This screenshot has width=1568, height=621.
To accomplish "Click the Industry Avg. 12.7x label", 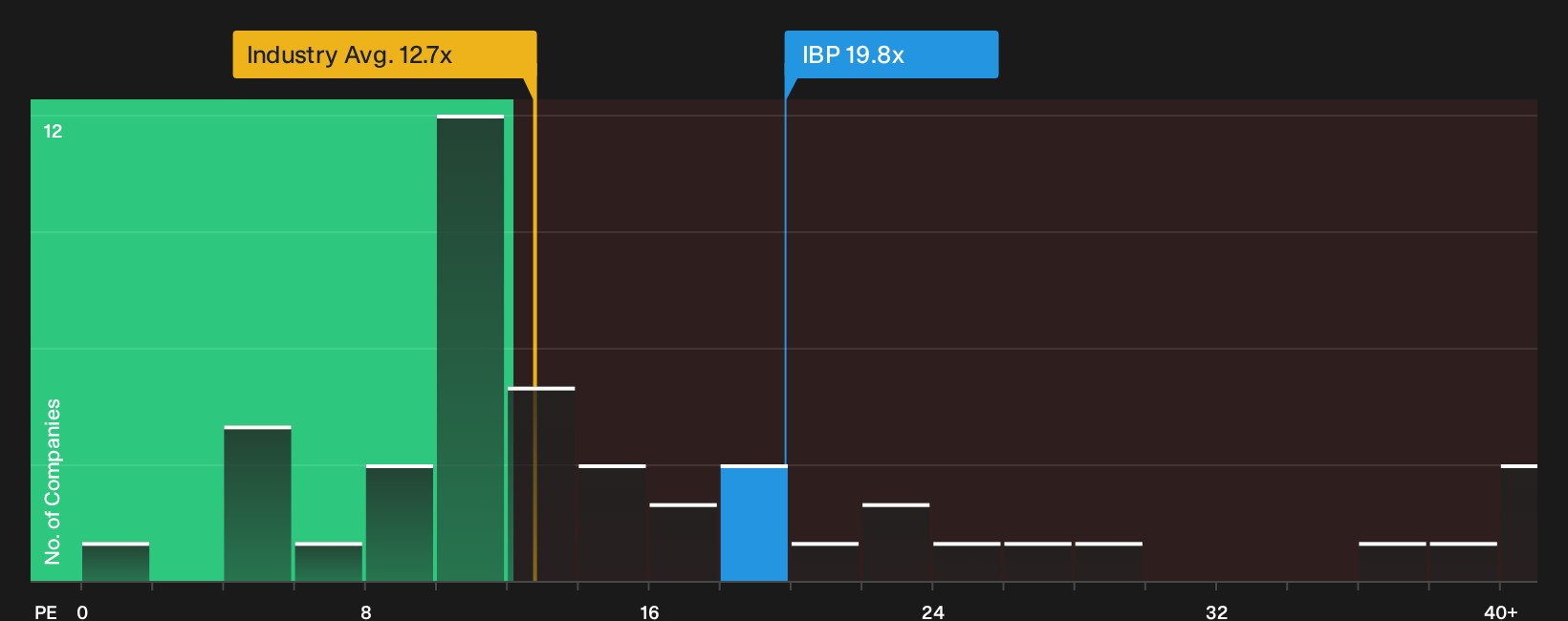I will pos(384,54).
